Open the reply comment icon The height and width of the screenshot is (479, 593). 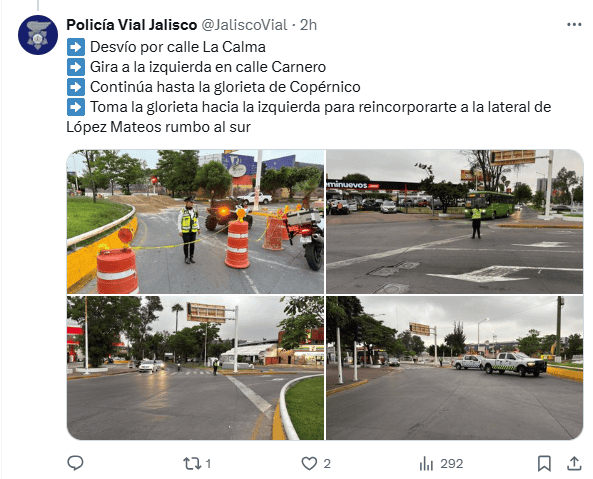pos(75,463)
